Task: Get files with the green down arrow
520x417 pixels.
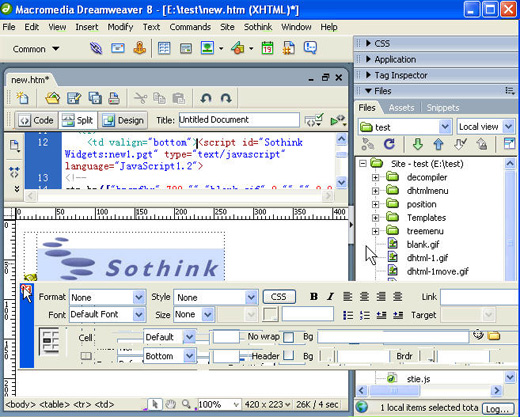Action: click(417, 144)
